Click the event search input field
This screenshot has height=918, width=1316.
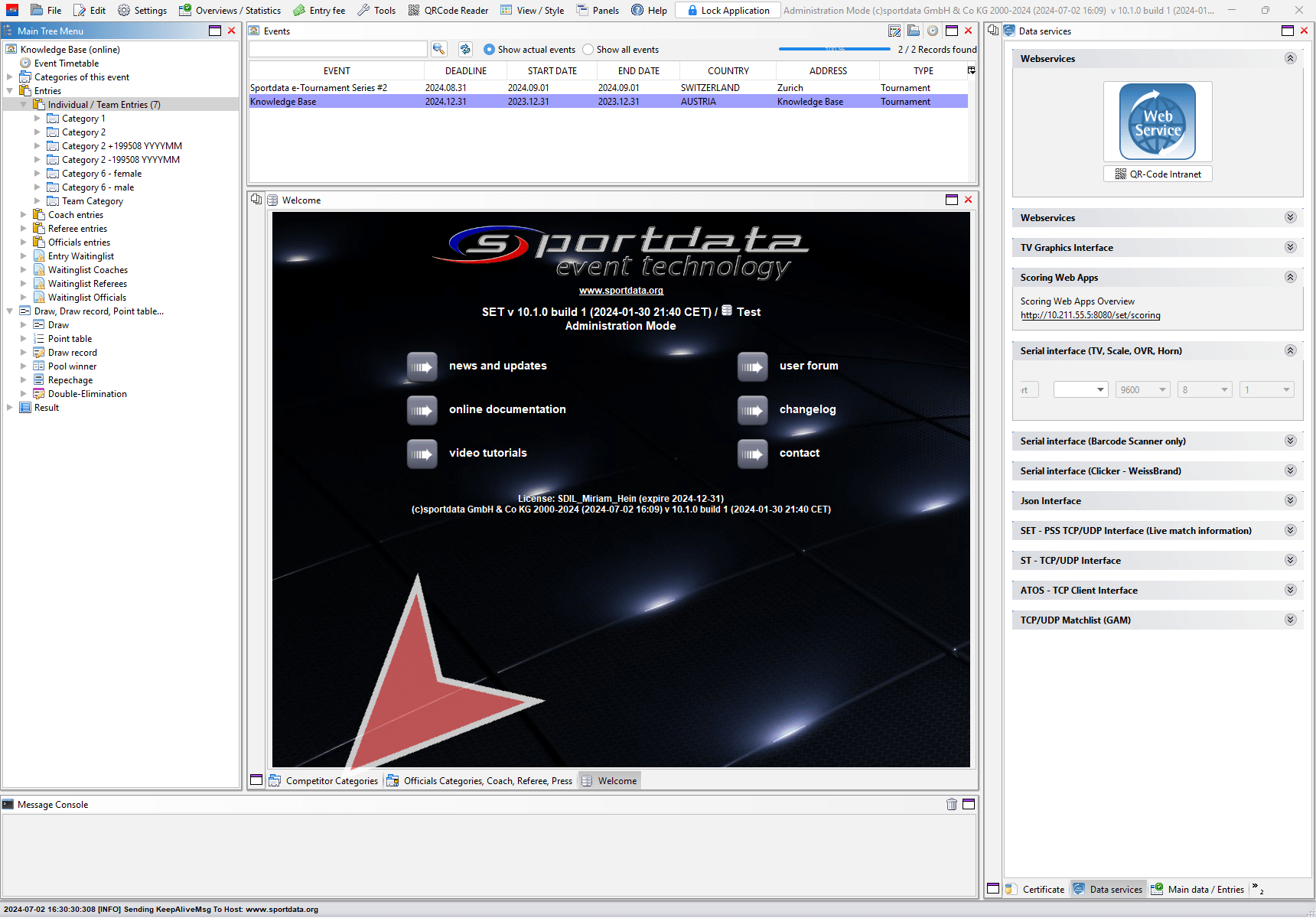337,49
